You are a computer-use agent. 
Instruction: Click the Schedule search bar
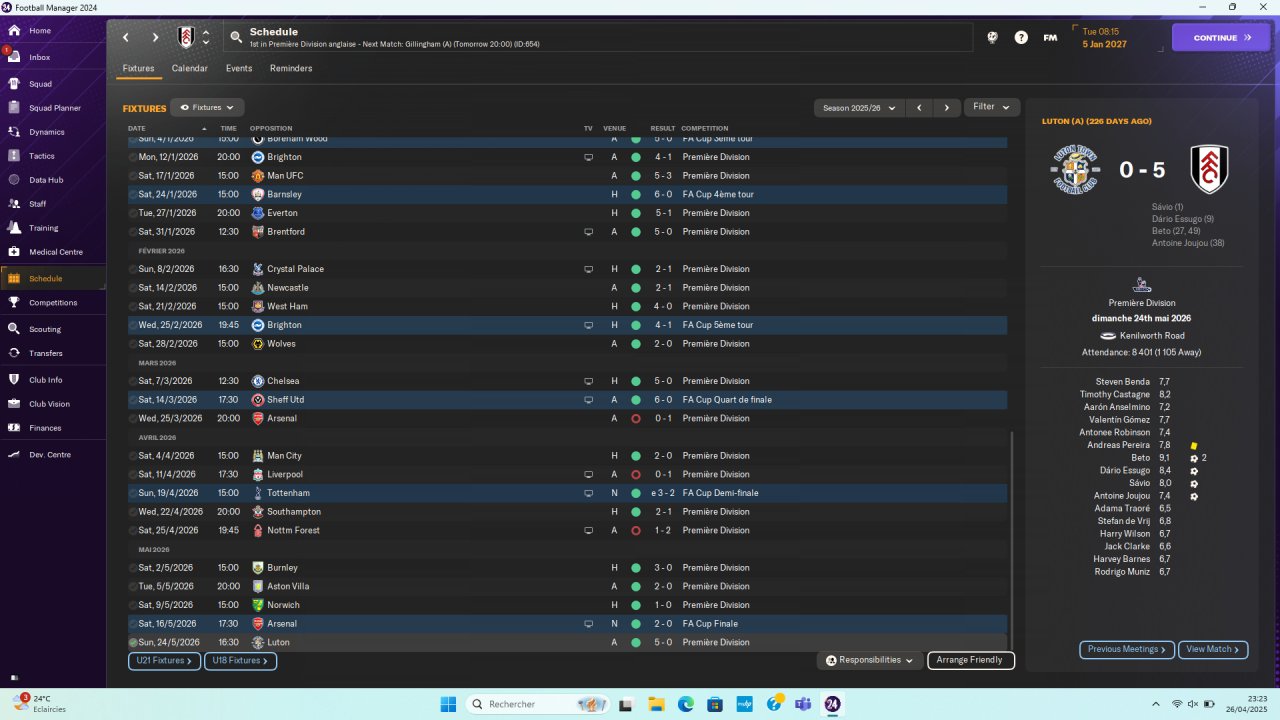coord(597,38)
